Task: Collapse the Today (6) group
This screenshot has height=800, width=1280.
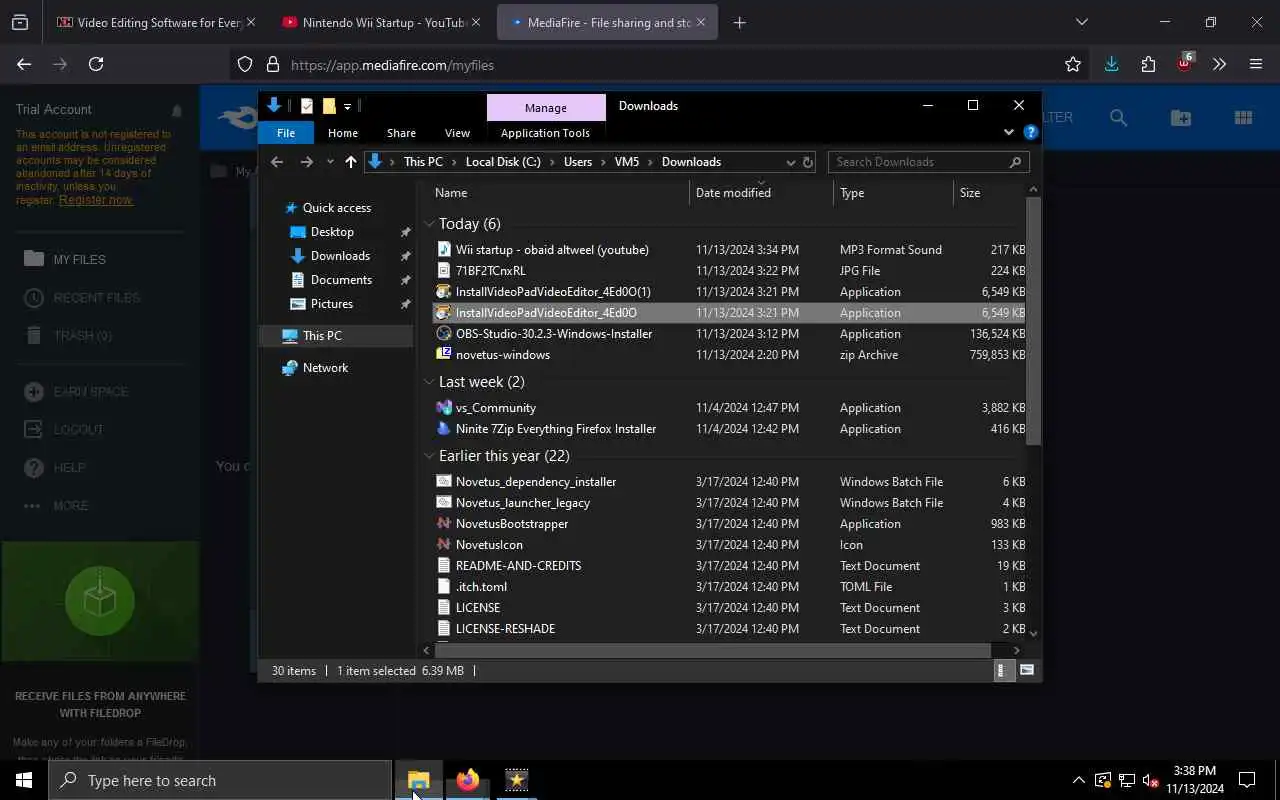Action: (x=429, y=224)
